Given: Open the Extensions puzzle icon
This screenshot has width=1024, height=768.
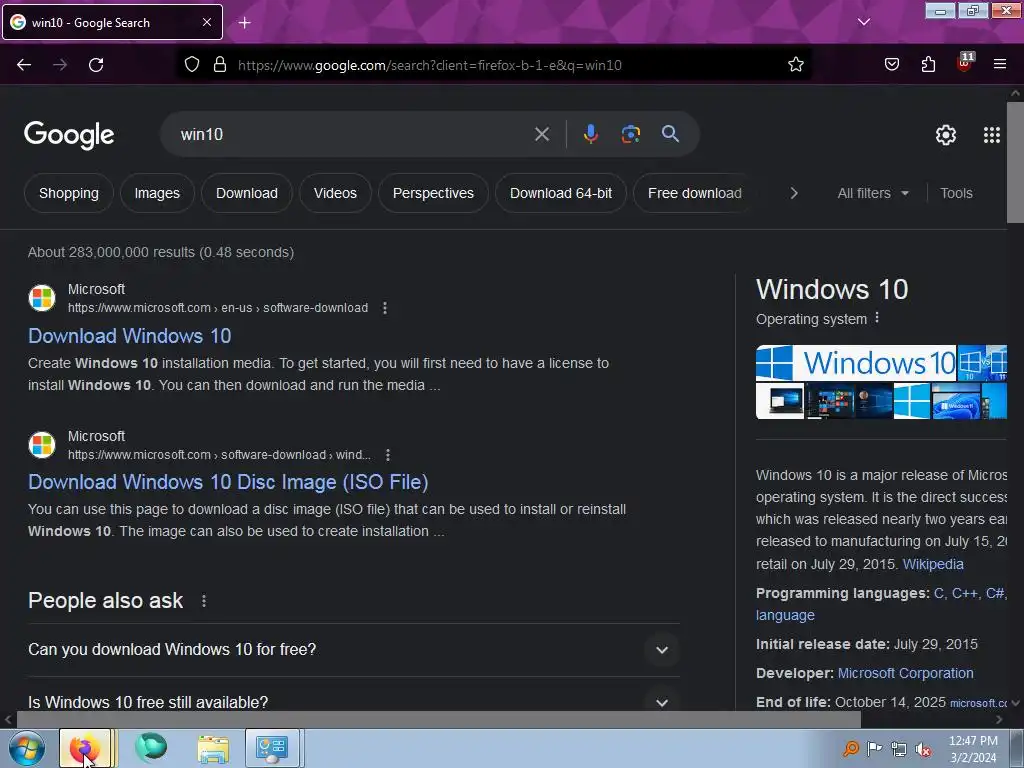Looking at the screenshot, I should pos(928,64).
